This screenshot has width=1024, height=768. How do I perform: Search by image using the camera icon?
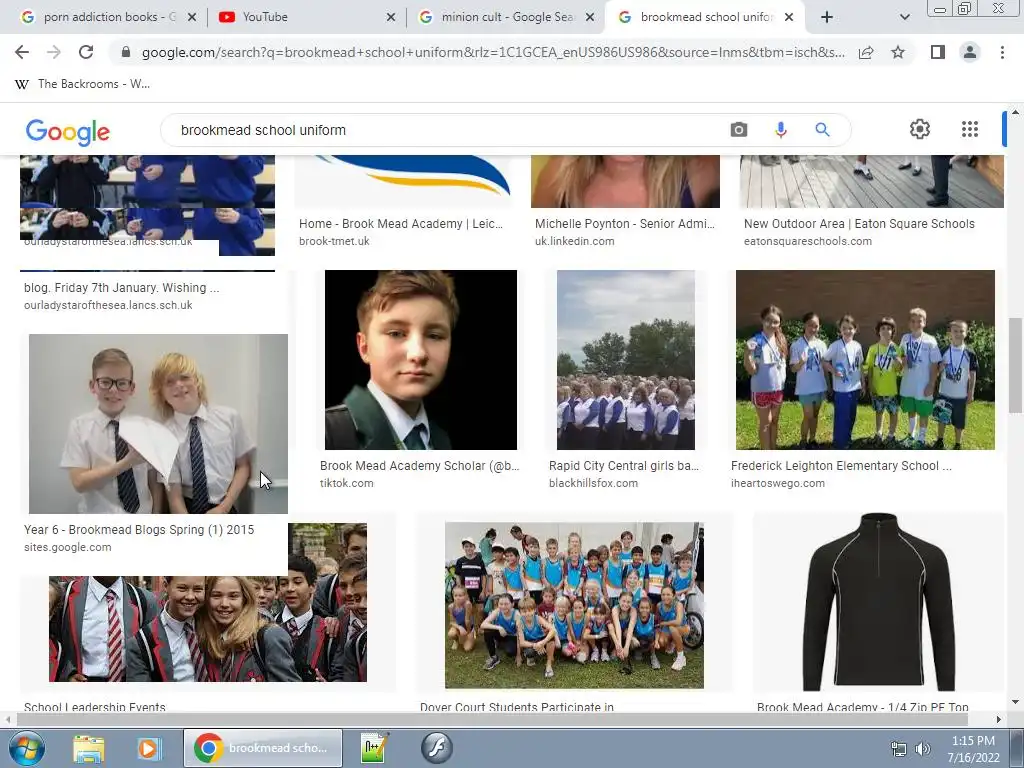(x=739, y=130)
